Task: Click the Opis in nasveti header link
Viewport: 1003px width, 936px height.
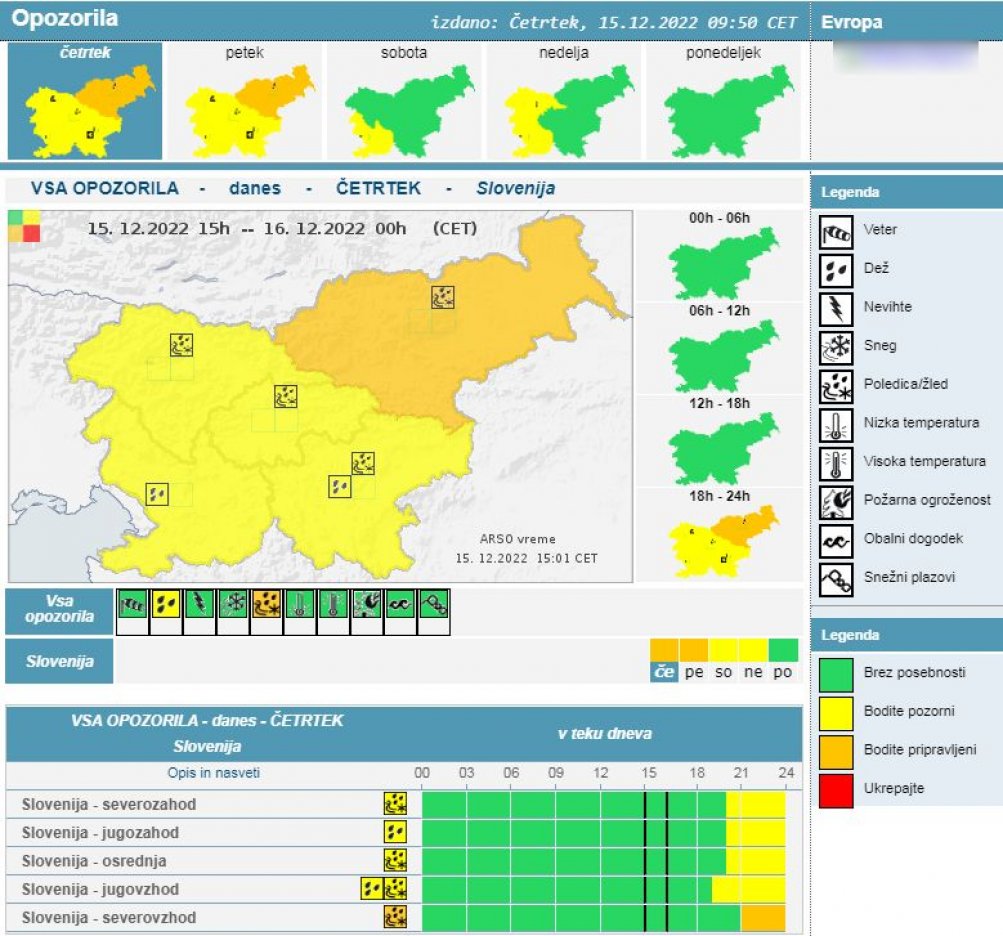Action: [x=214, y=773]
